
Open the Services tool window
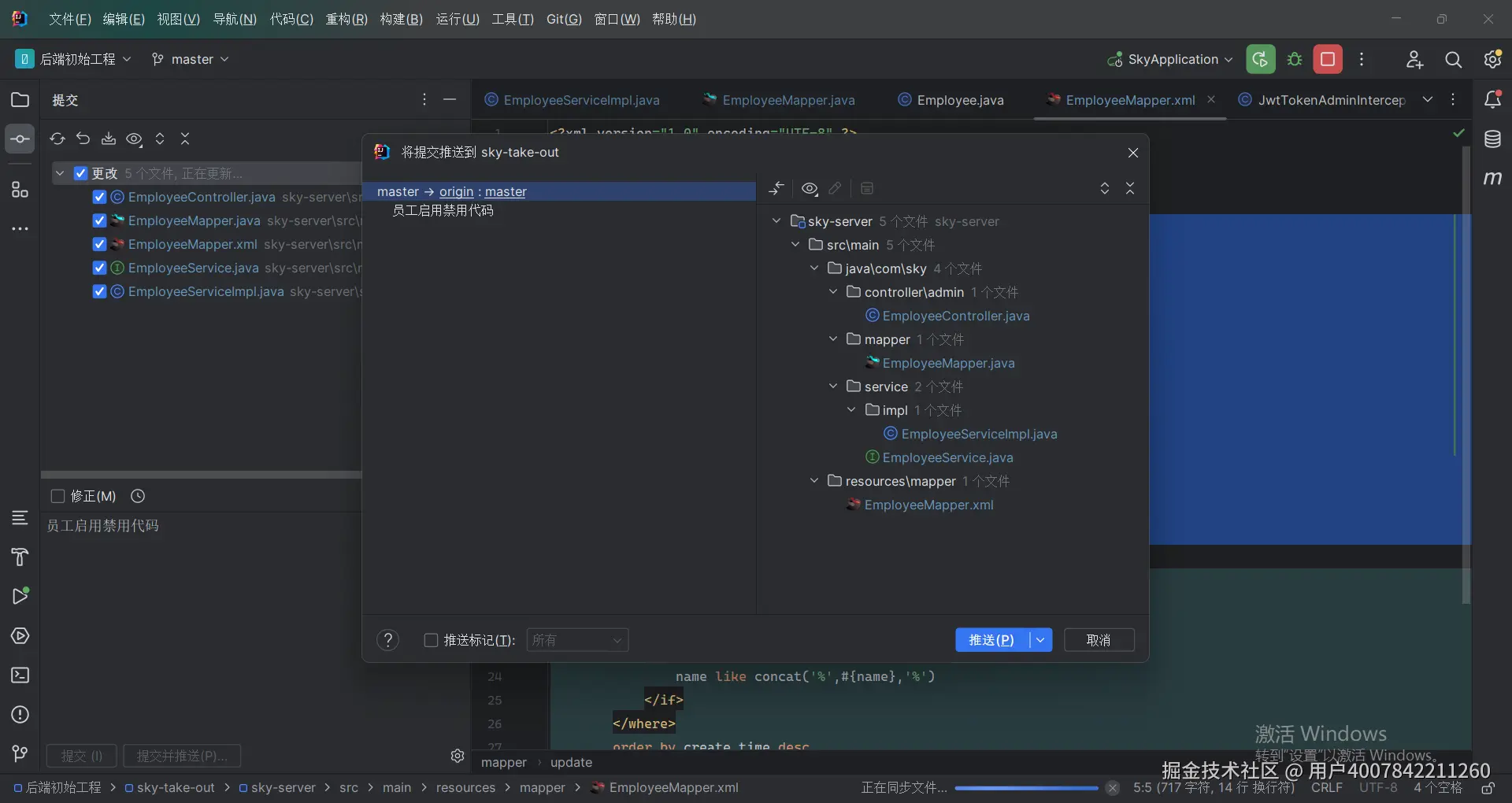(x=20, y=636)
